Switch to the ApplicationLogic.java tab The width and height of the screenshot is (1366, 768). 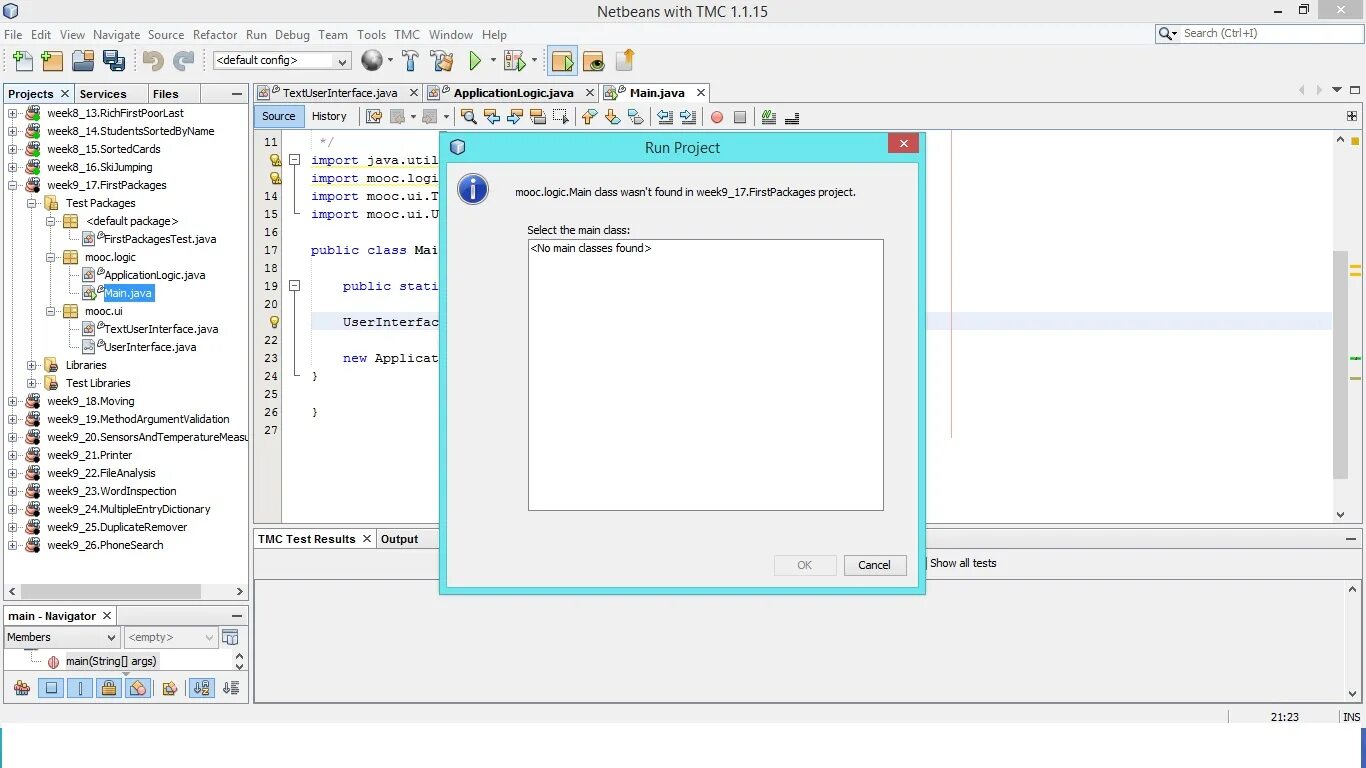coord(513,93)
